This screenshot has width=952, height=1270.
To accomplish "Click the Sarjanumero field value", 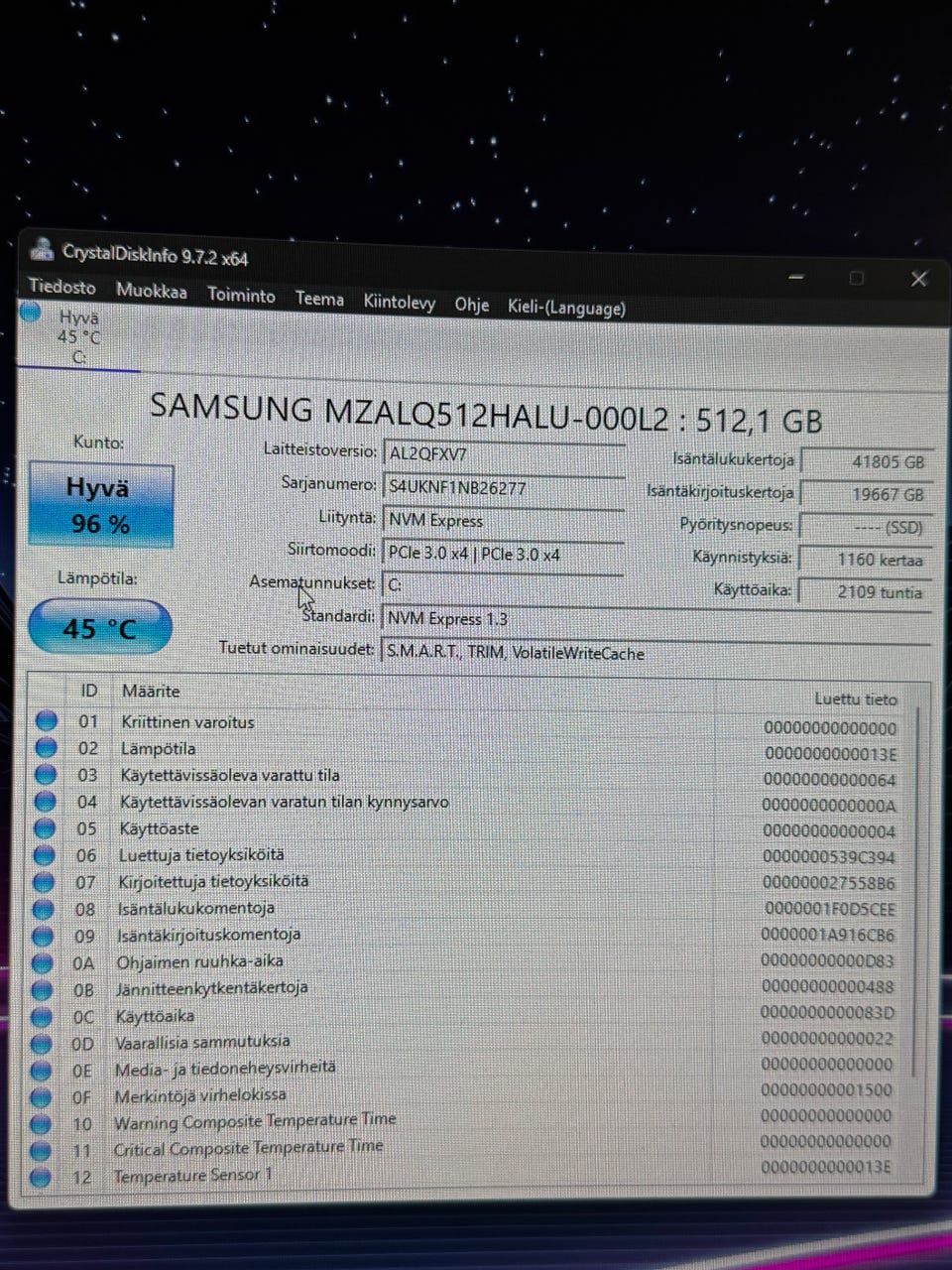I will 504,487.
